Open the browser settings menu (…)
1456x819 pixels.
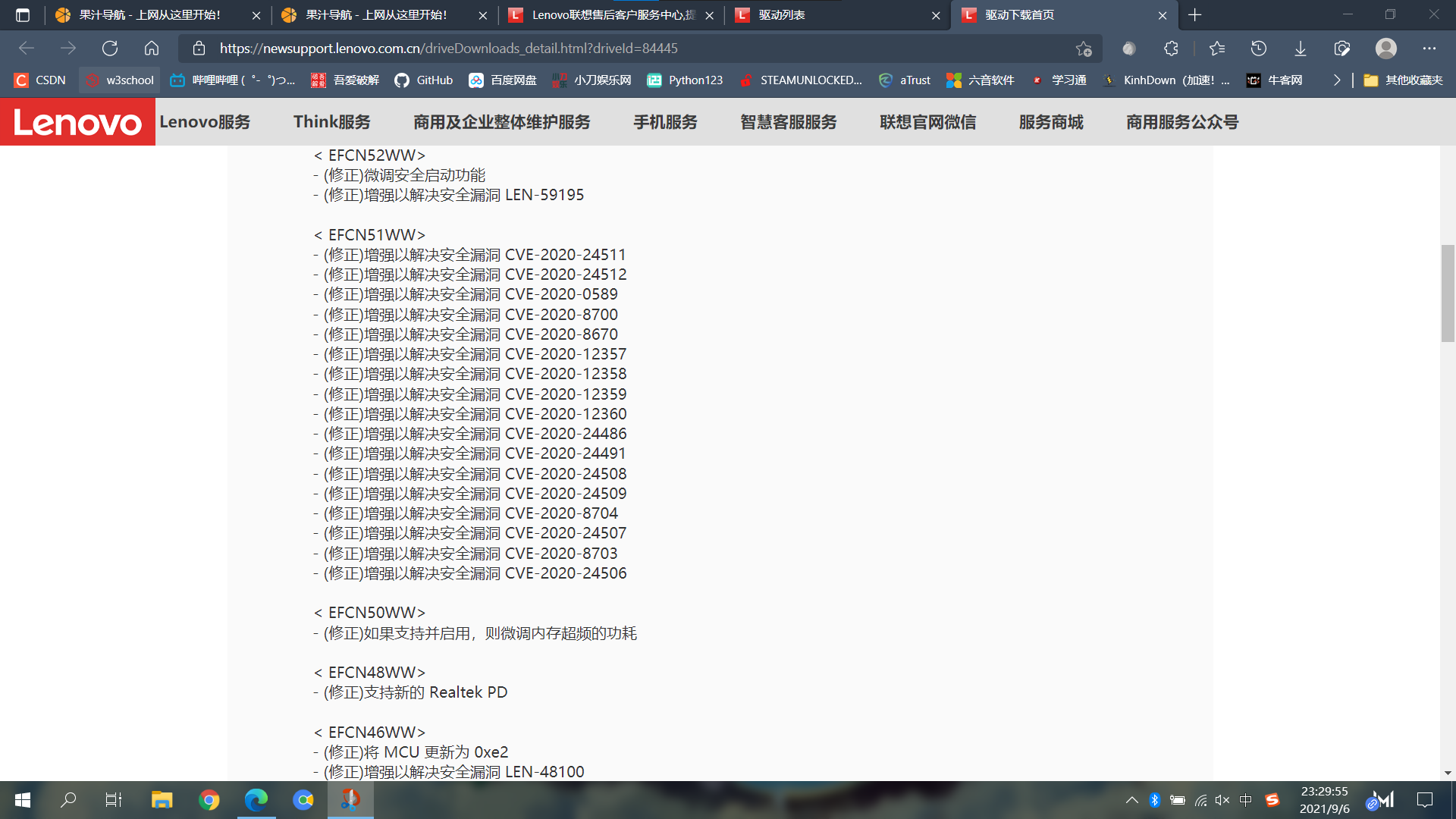[x=1429, y=48]
